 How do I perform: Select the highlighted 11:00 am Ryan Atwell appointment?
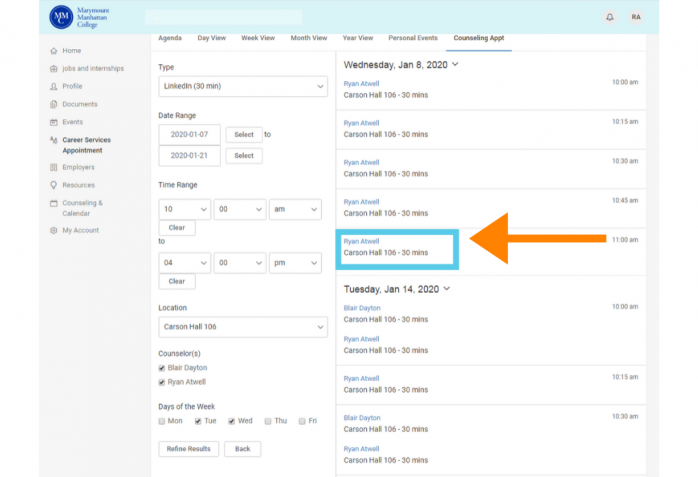tap(397, 247)
